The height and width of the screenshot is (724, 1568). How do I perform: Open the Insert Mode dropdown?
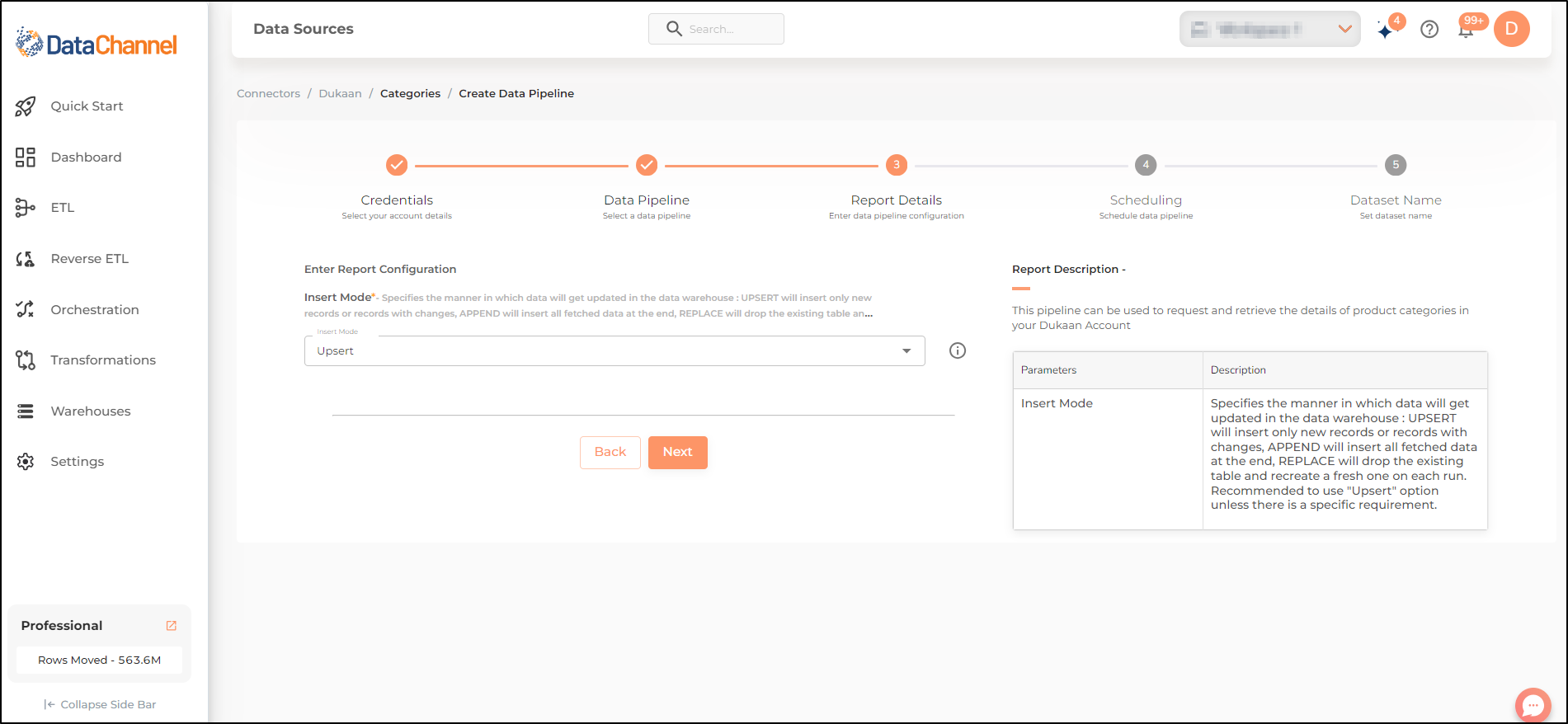[614, 350]
